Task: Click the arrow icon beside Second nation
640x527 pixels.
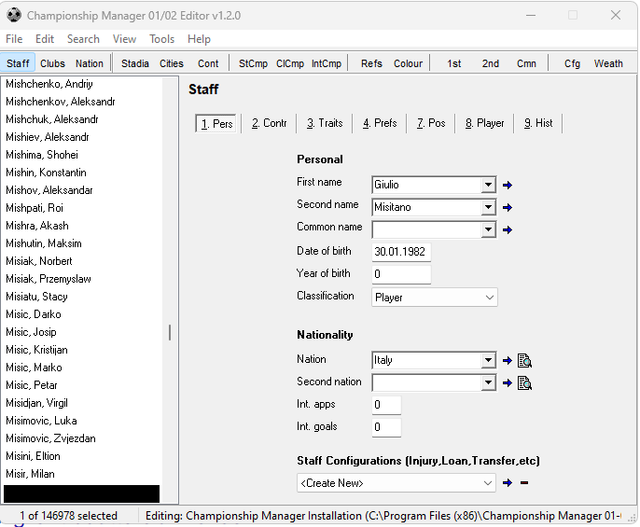Action: 507,383
